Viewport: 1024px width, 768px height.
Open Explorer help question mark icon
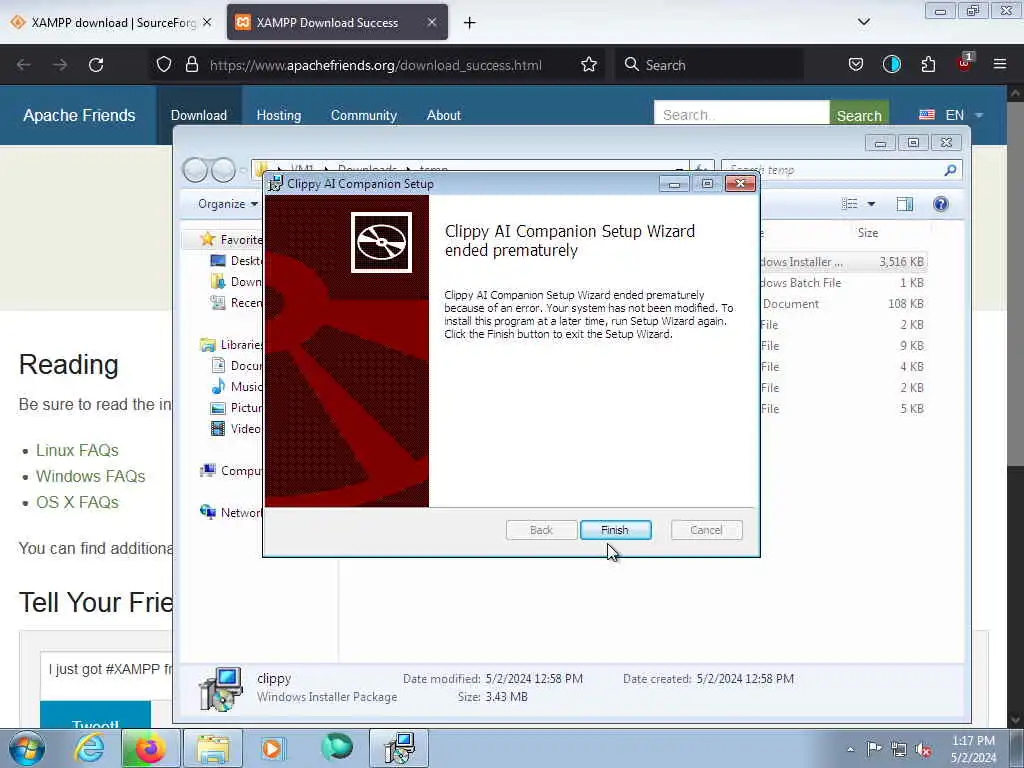point(940,204)
